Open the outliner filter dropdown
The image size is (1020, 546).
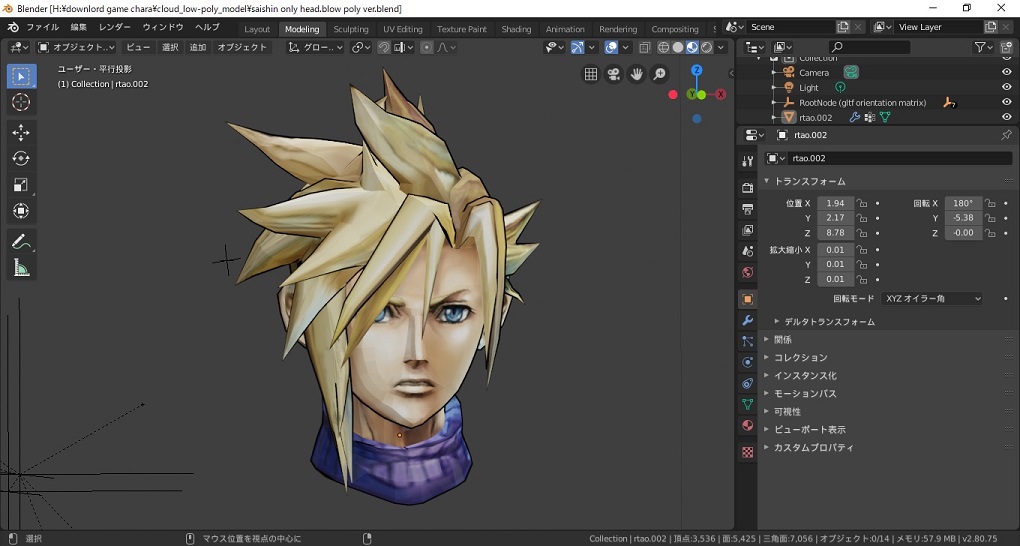(984, 47)
